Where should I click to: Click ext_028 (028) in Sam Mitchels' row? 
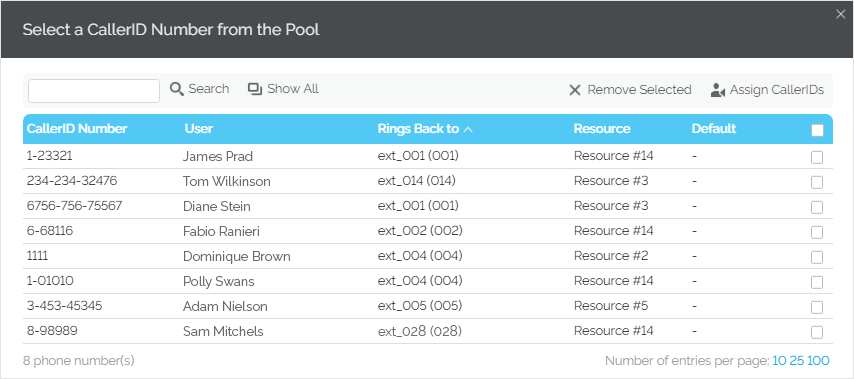(x=420, y=331)
